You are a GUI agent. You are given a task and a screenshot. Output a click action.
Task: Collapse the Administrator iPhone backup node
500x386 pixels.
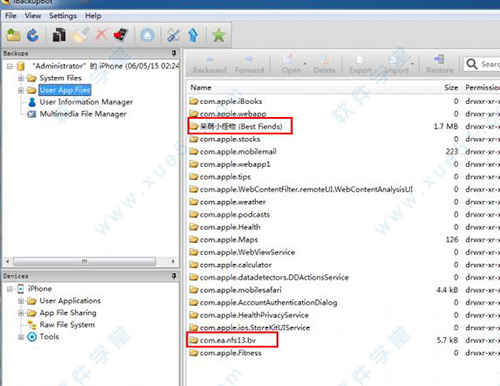10,66
